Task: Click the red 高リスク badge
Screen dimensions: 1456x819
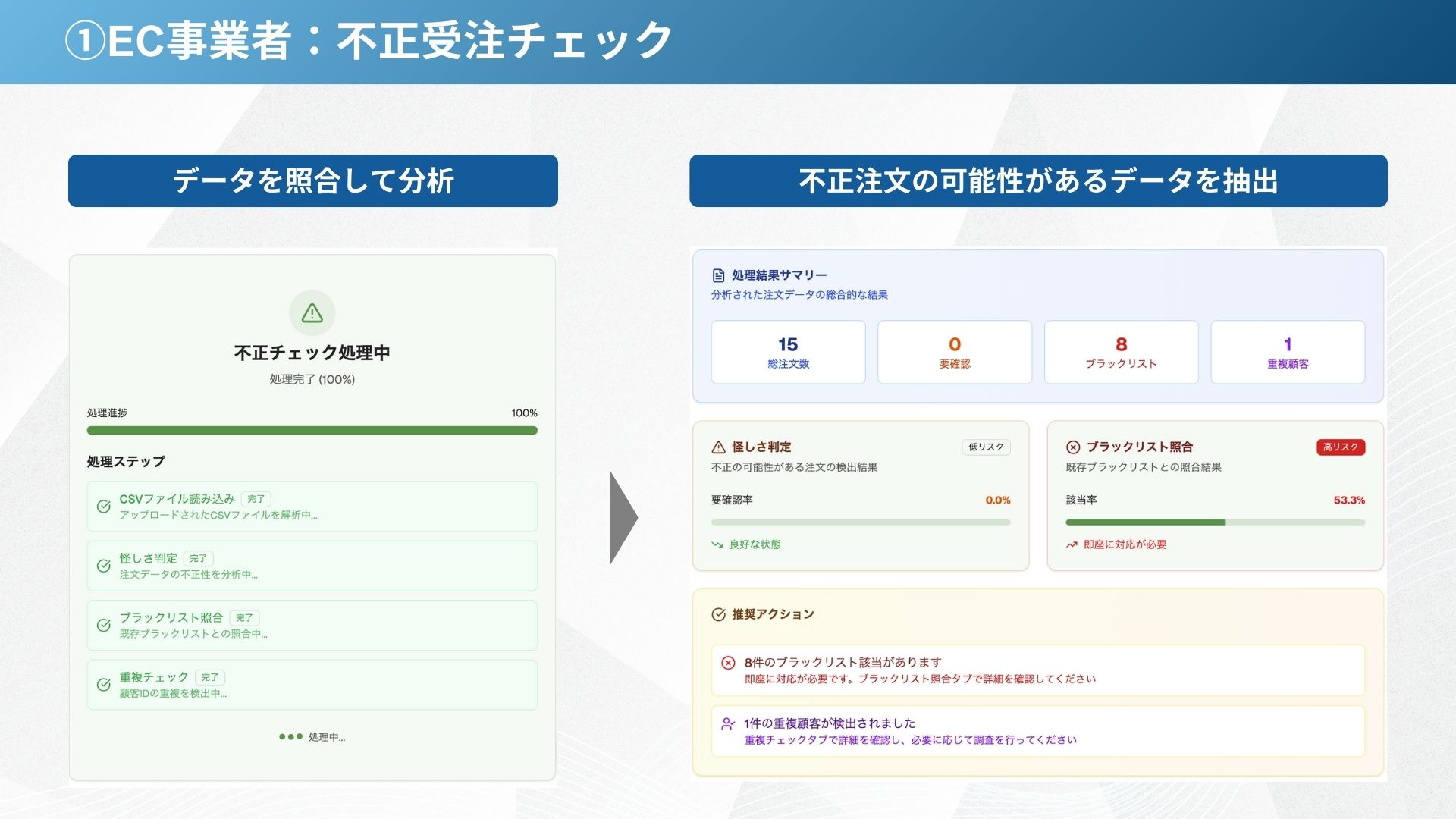Action: (x=1340, y=447)
